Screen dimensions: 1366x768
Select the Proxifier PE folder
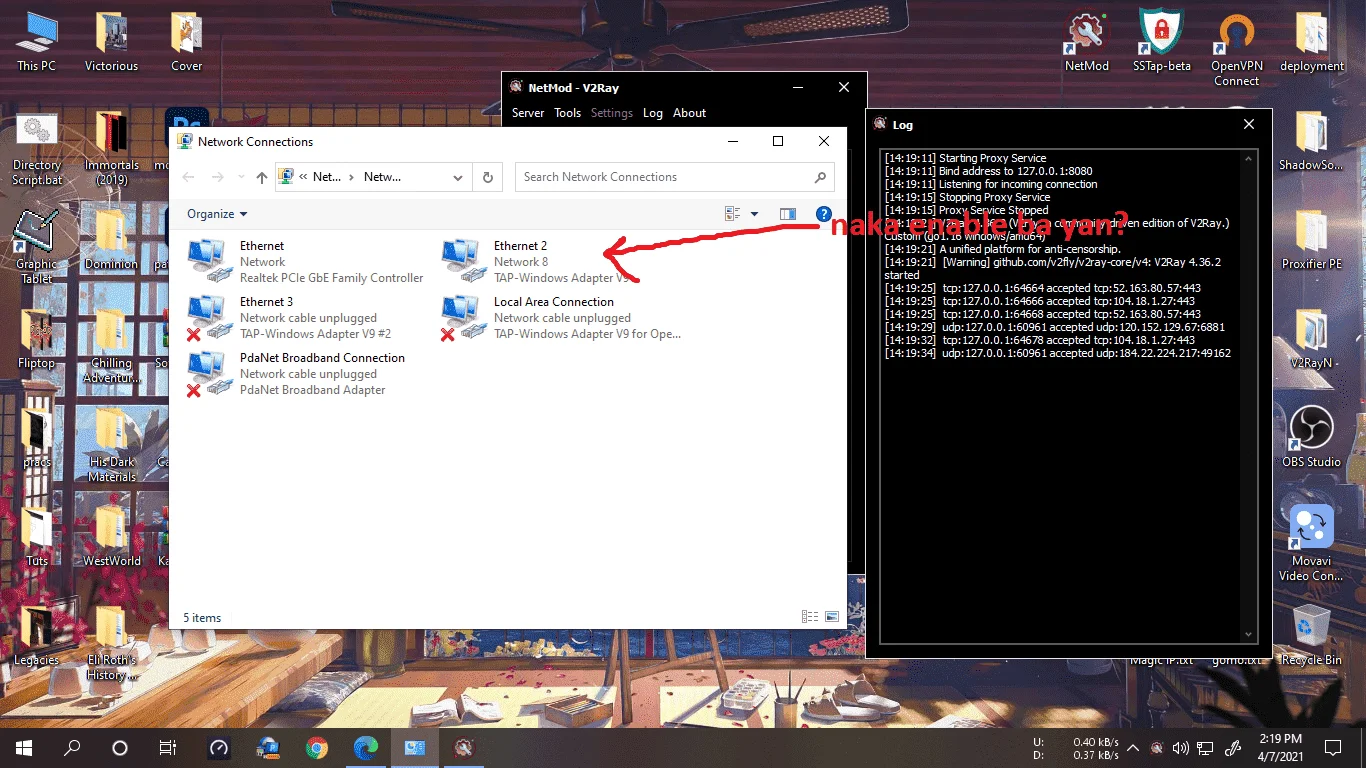pos(1311,240)
